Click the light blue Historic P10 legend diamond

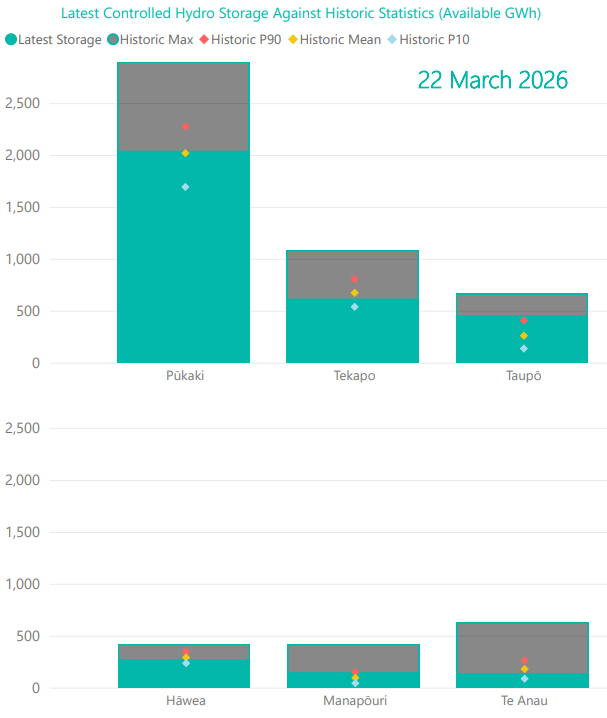click(390, 40)
